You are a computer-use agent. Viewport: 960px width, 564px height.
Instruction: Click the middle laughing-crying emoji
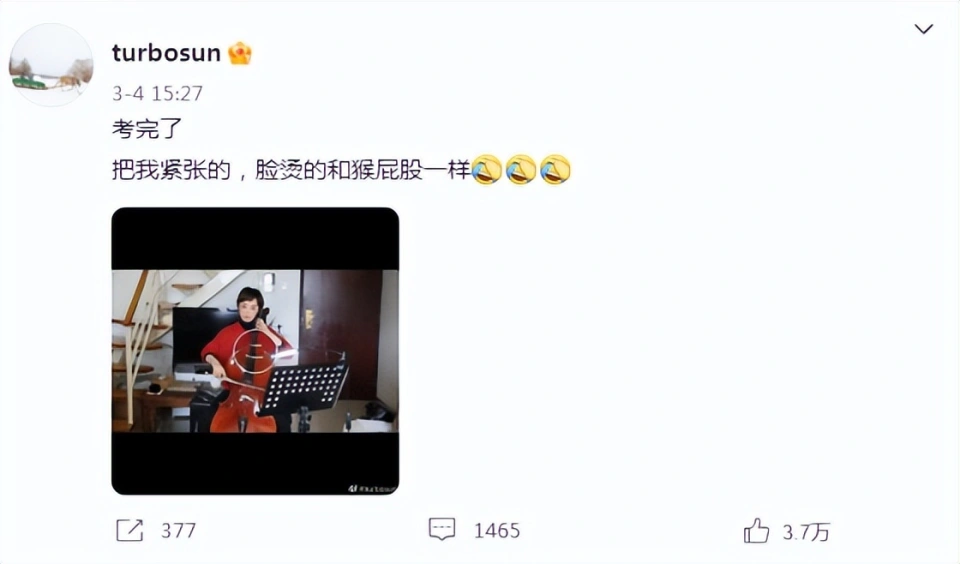[x=521, y=170]
